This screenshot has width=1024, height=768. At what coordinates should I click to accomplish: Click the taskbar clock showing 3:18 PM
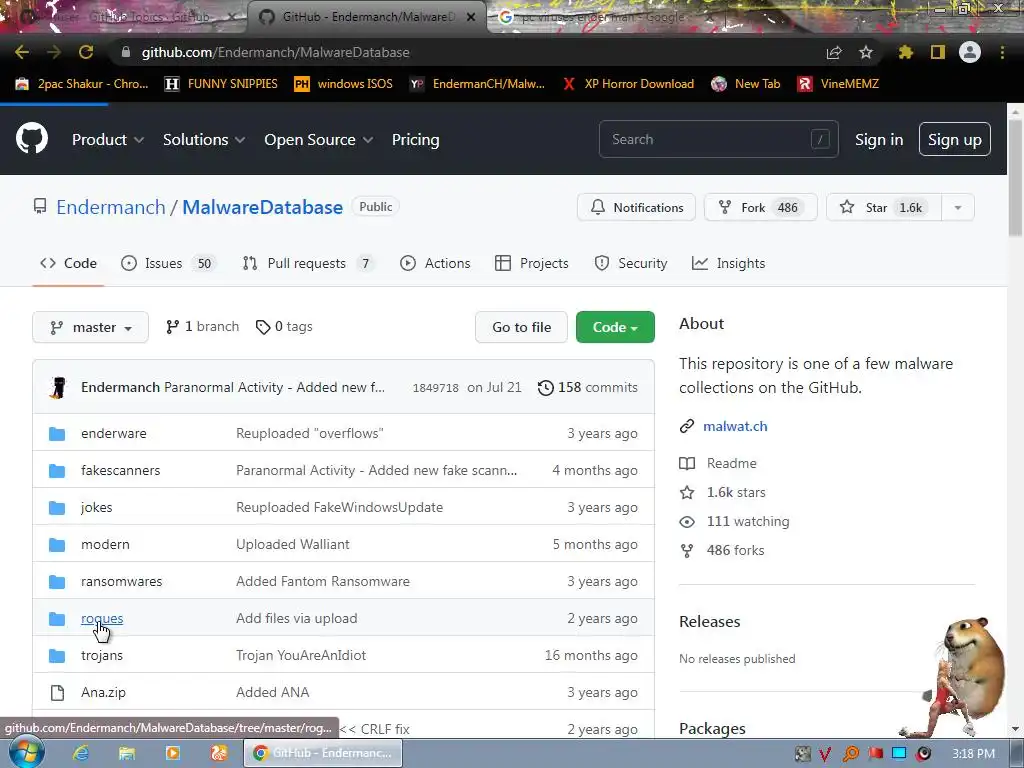973,754
